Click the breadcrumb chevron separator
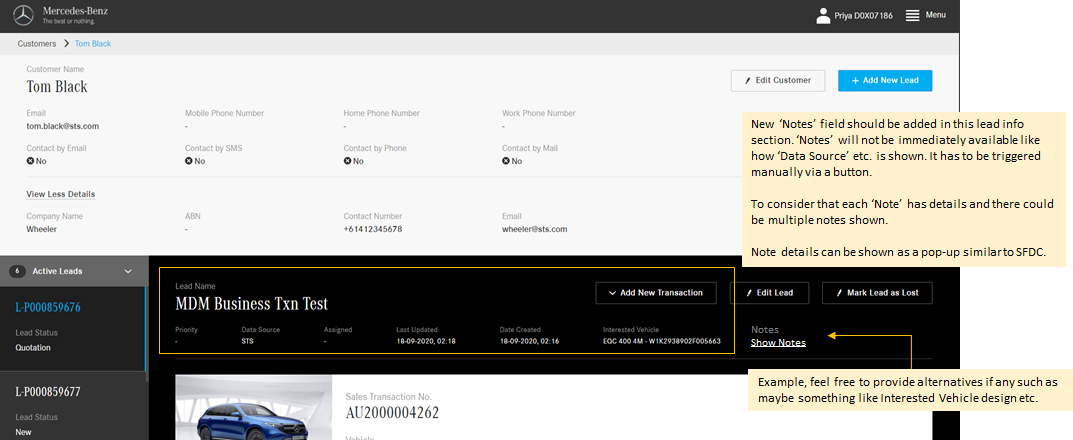The image size is (1073, 440). 66,44
